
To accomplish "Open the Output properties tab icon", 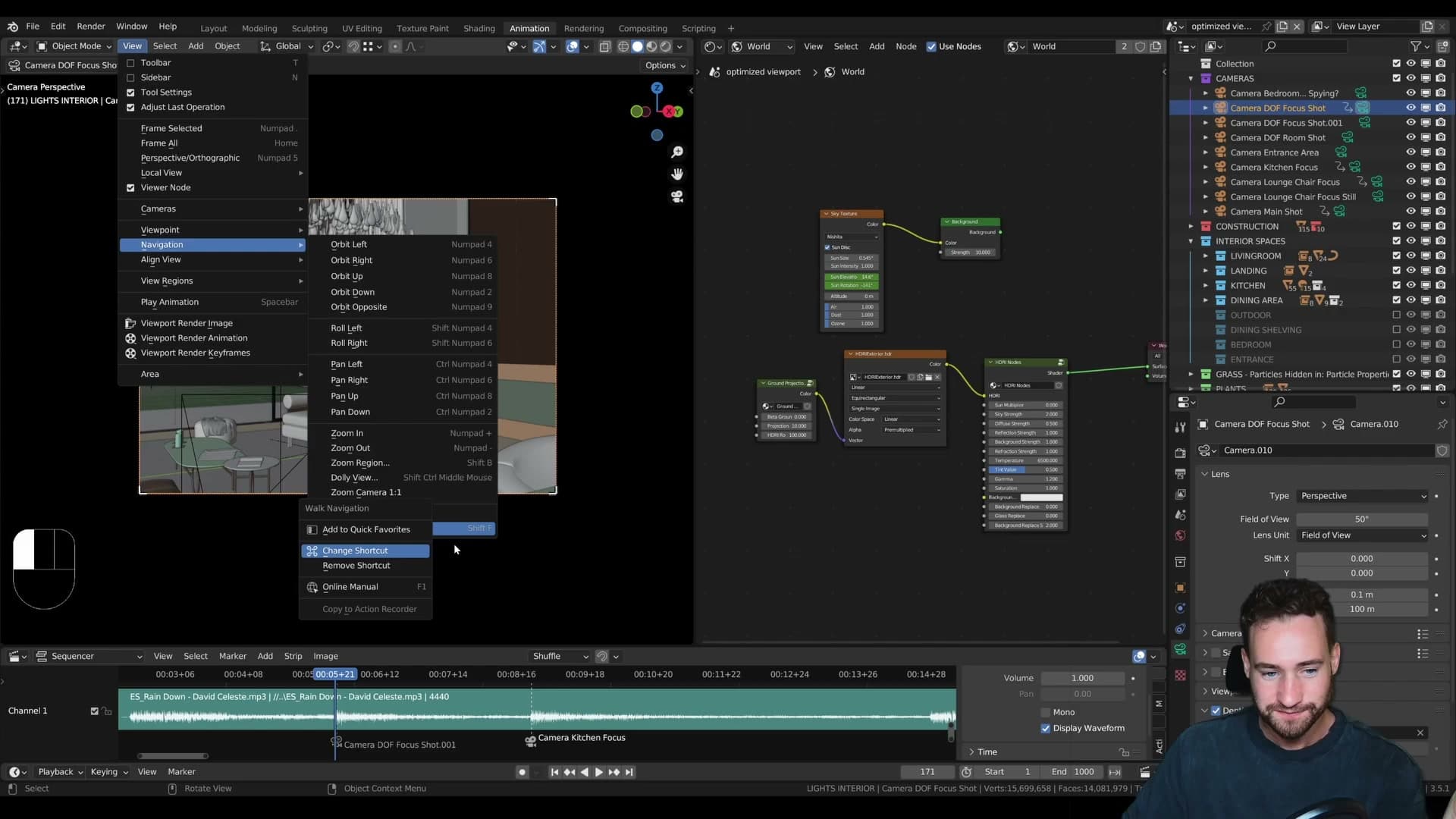I will click(1180, 473).
